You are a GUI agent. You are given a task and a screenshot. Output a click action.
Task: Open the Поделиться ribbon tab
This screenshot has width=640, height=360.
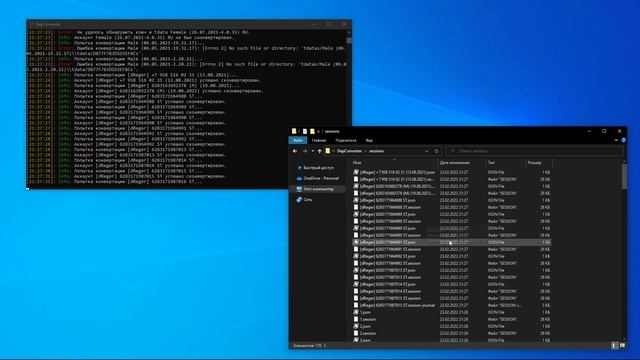tap(346, 140)
